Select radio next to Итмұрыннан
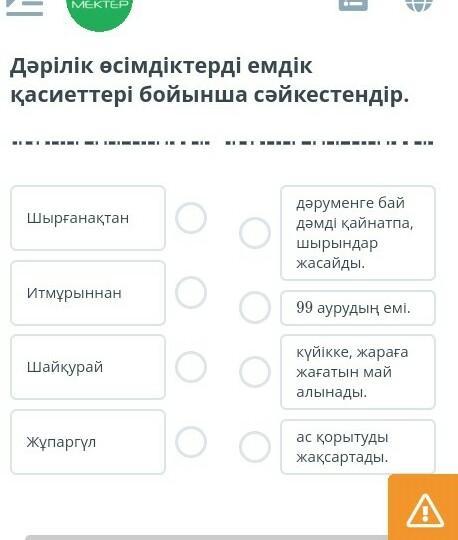 point(191,292)
